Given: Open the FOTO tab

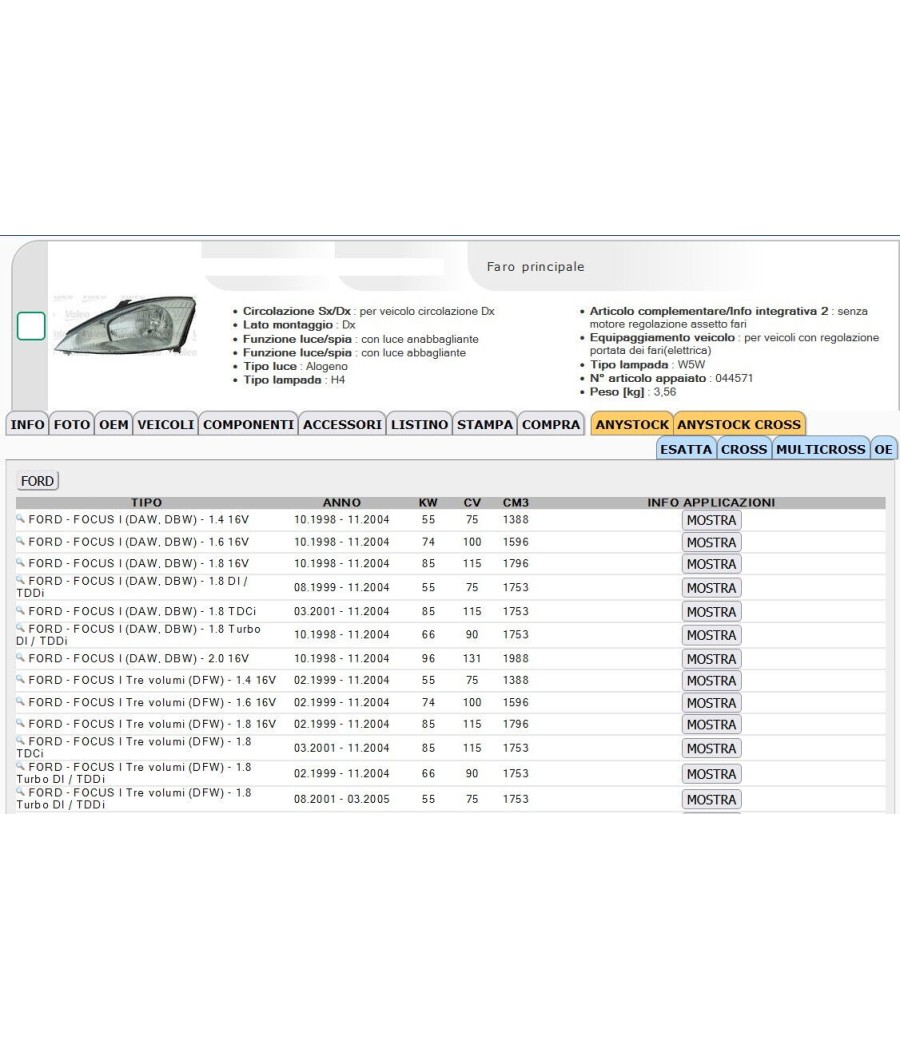Looking at the screenshot, I should coord(72,425).
